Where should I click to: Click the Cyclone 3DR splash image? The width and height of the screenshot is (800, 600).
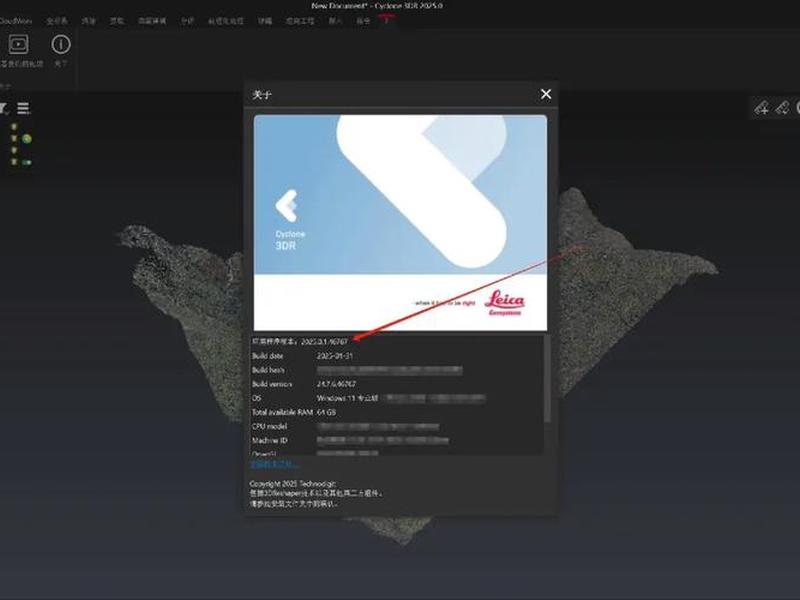[401, 222]
